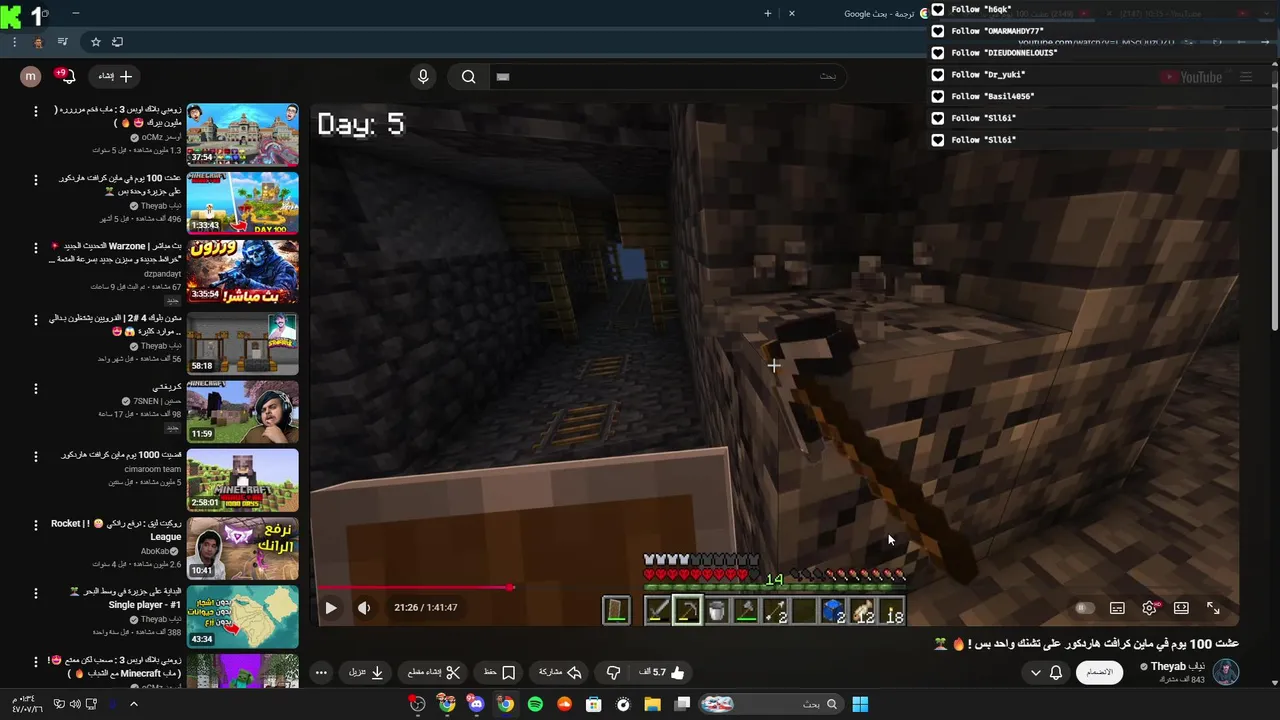Open File Explorer from the taskbar
Image resolution: width=1280 pixels, height=720 pixels.
click(x=652, y=704)
